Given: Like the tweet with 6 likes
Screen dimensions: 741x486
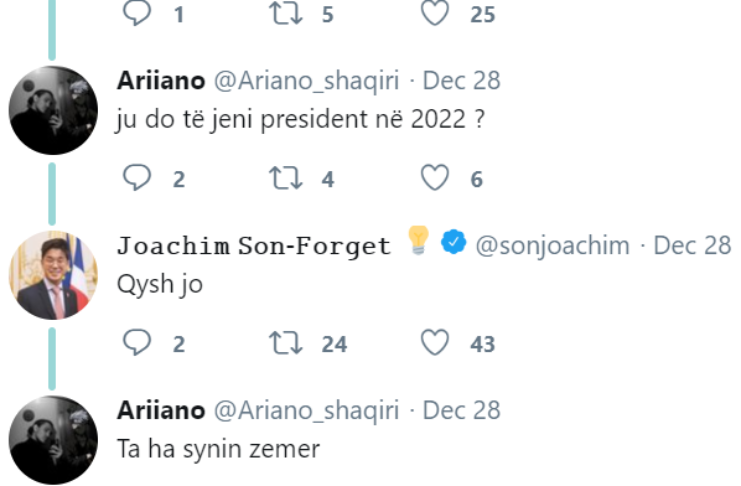Looking at the screenshot, I should (x=433, y=178).
